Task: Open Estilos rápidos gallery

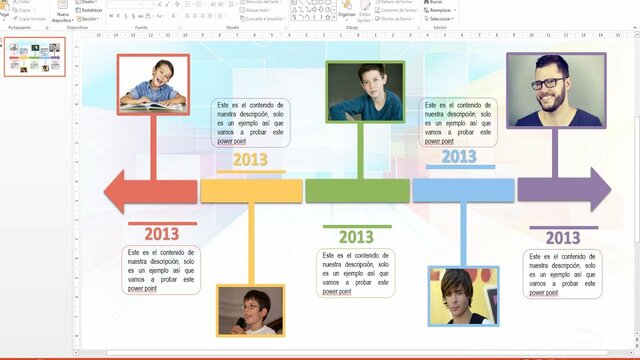Action: coord(364,11)
